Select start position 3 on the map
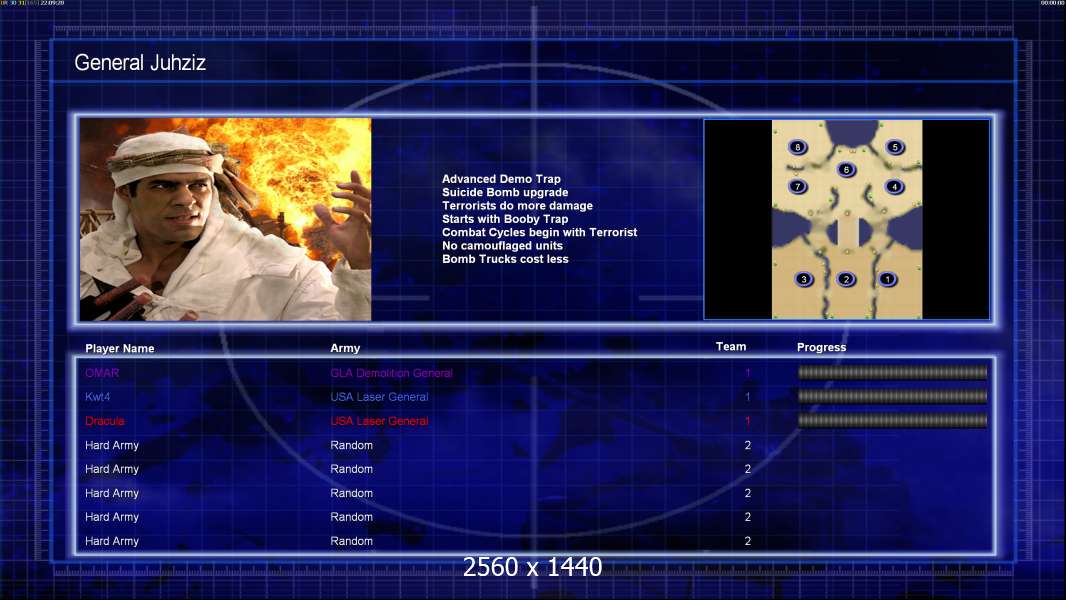Screen dimensions: 1066x600 coord(804,279)
